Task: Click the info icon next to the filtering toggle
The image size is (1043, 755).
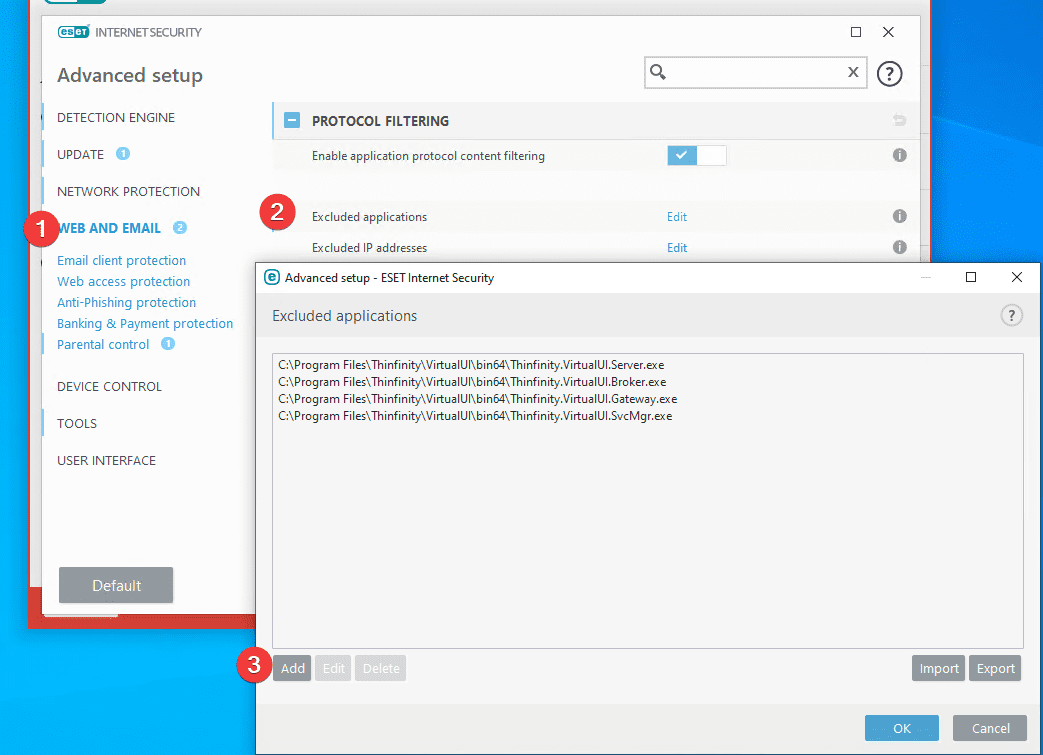Action: point(898,155)
